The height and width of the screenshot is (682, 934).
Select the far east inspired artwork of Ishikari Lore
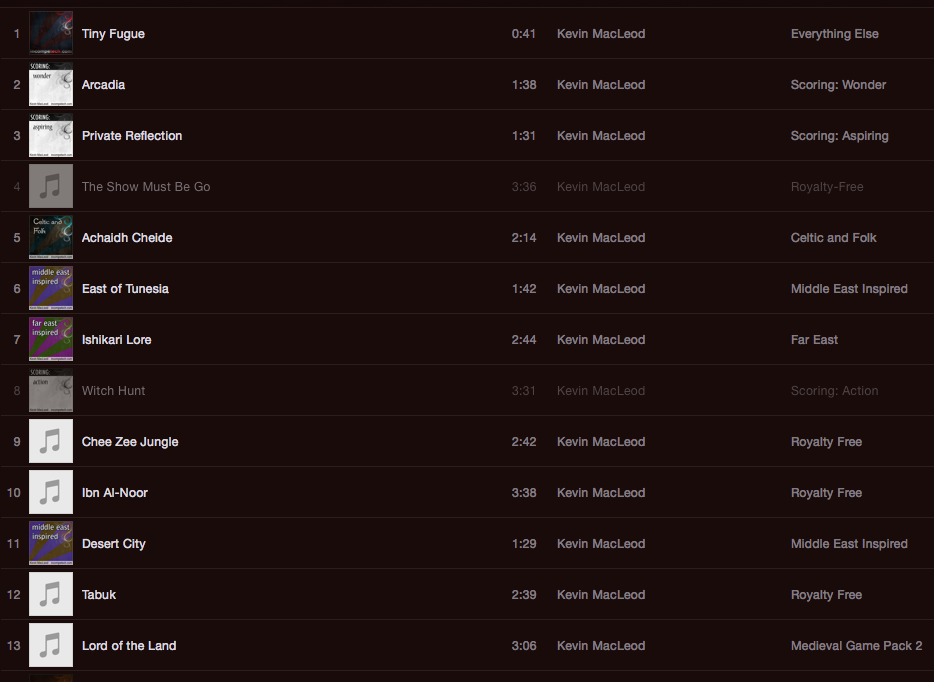[x=51, y=340]
